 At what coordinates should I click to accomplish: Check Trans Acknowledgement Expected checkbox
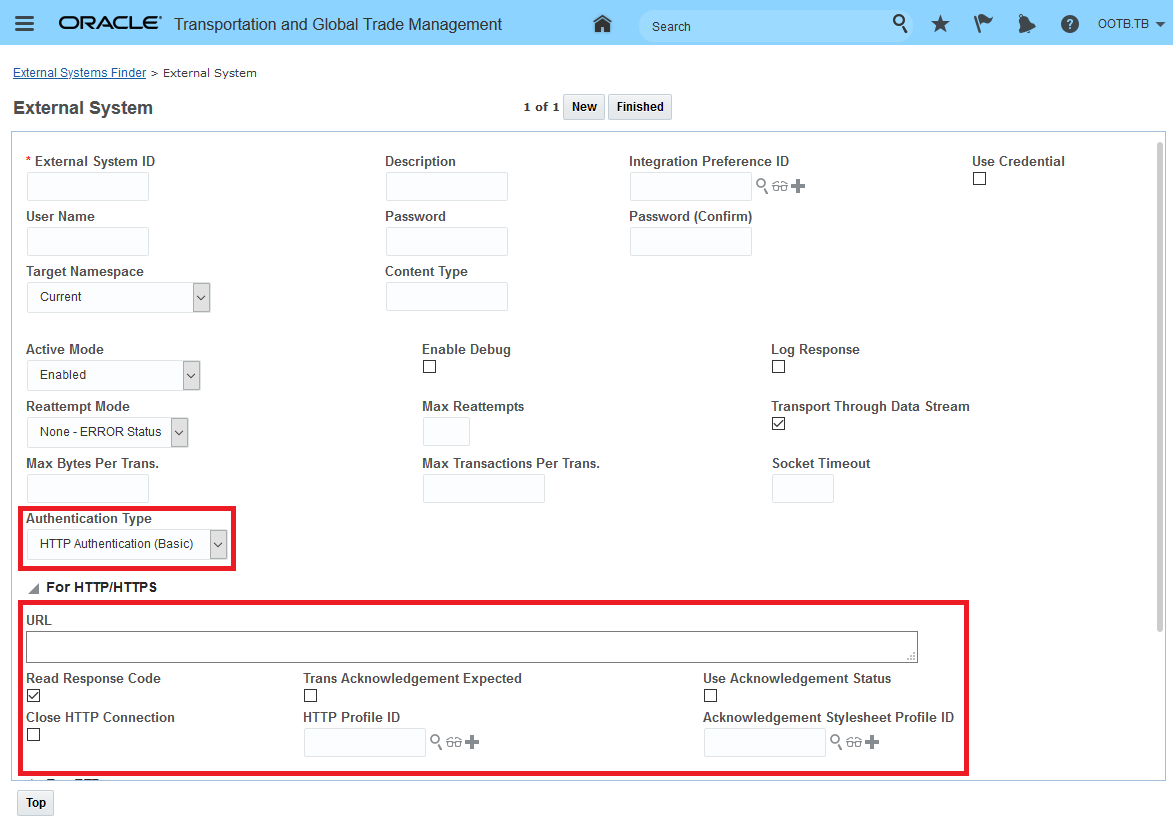point(310,696)
